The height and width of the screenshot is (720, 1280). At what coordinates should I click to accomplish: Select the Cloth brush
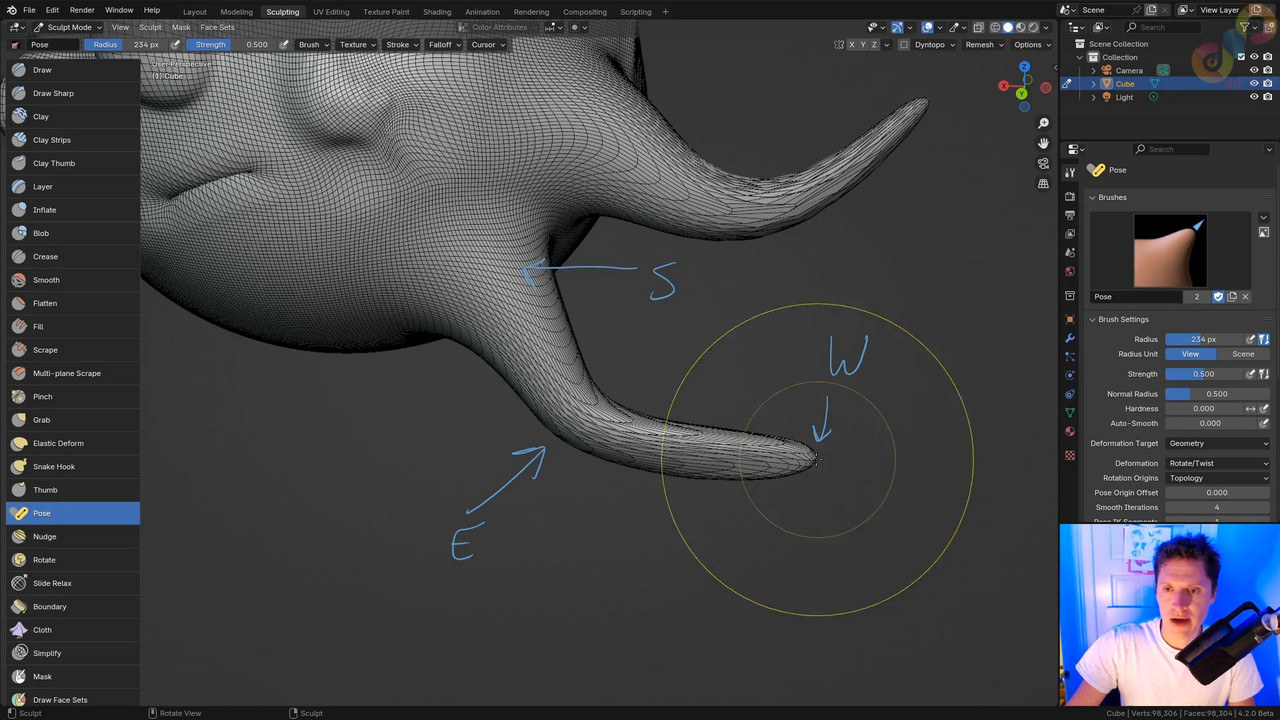click(x=72, y=630)
